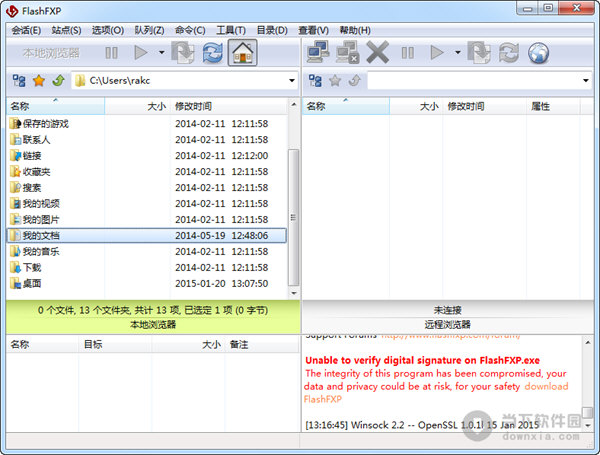The width and height of the screenshot is (600, 455).
Task: Open the remote pane transfer dropdown arrow
Action: 458,52
